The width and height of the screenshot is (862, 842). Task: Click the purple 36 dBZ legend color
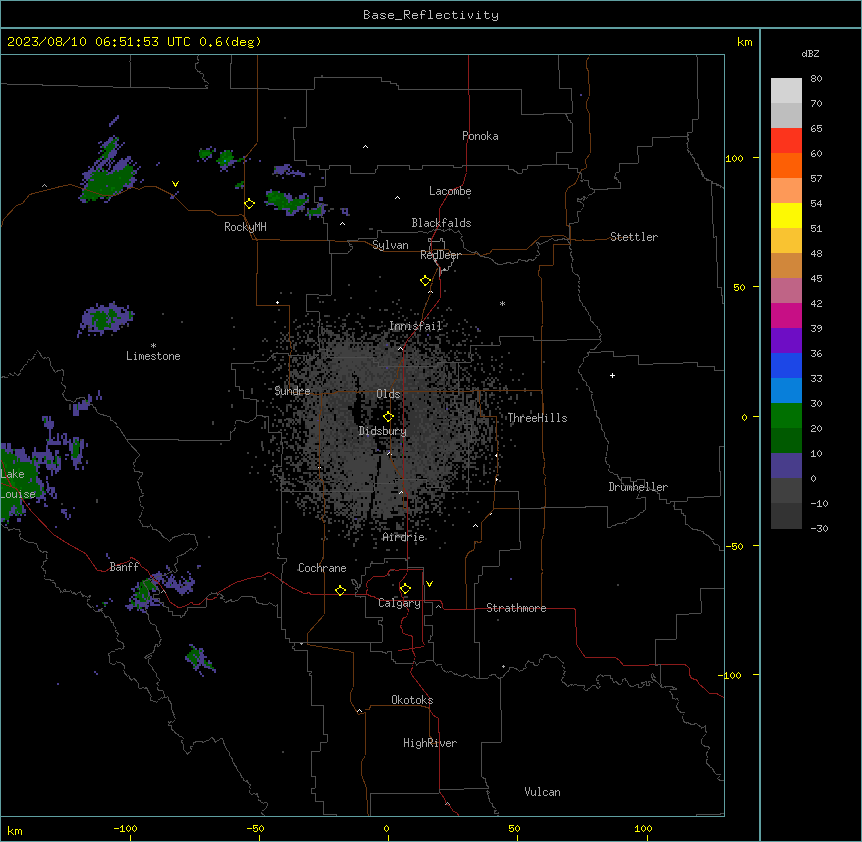click(786, 341)
